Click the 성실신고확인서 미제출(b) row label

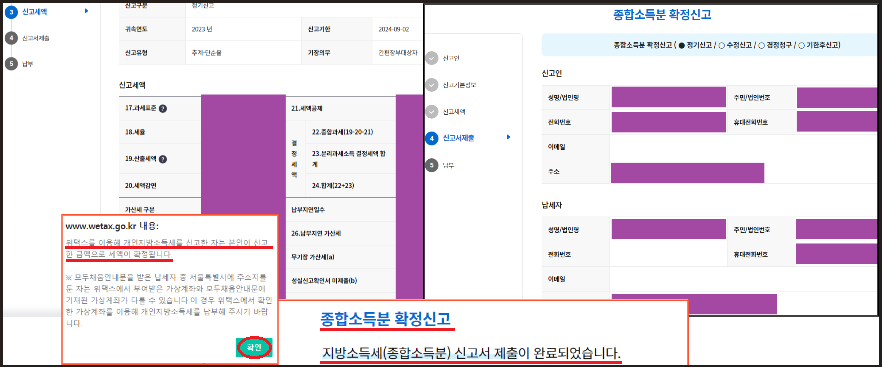click(323, 281)
